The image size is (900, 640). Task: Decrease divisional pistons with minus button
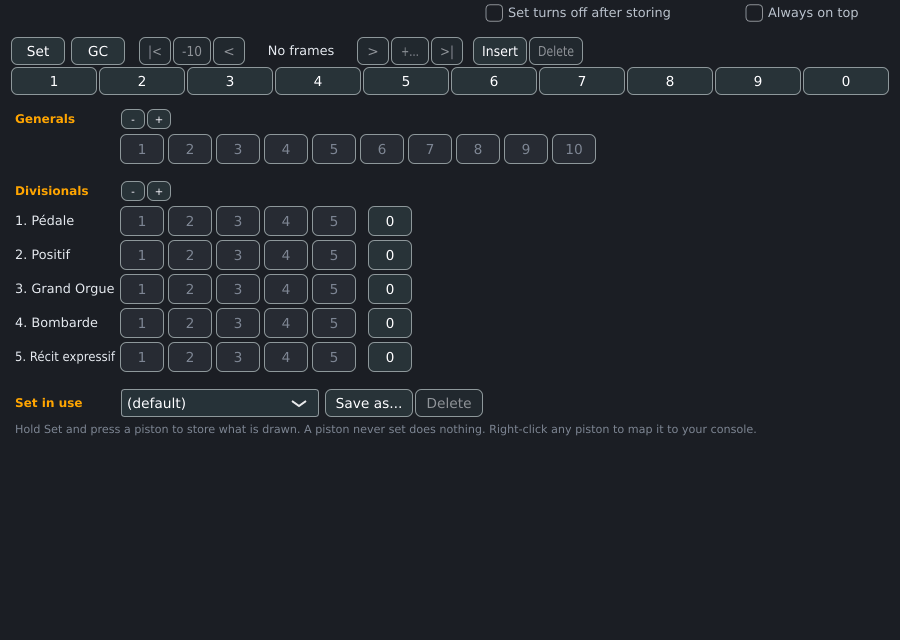pyautogui.click(x=133, y=191)
